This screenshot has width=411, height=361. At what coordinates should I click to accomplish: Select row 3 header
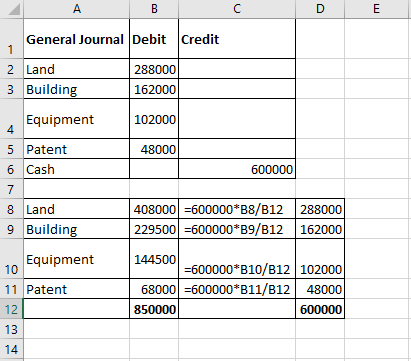click(x=12, y=89)
